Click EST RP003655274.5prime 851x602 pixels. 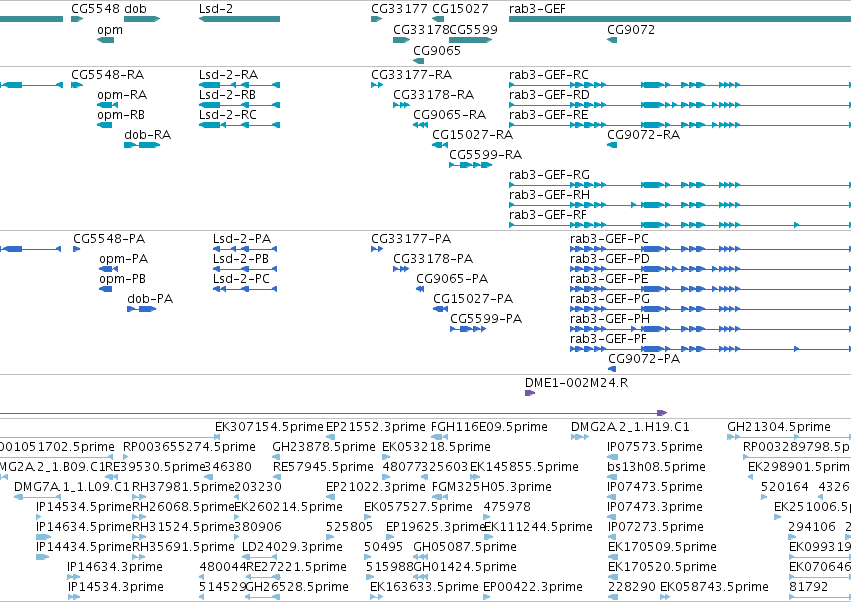click(189, 447)
